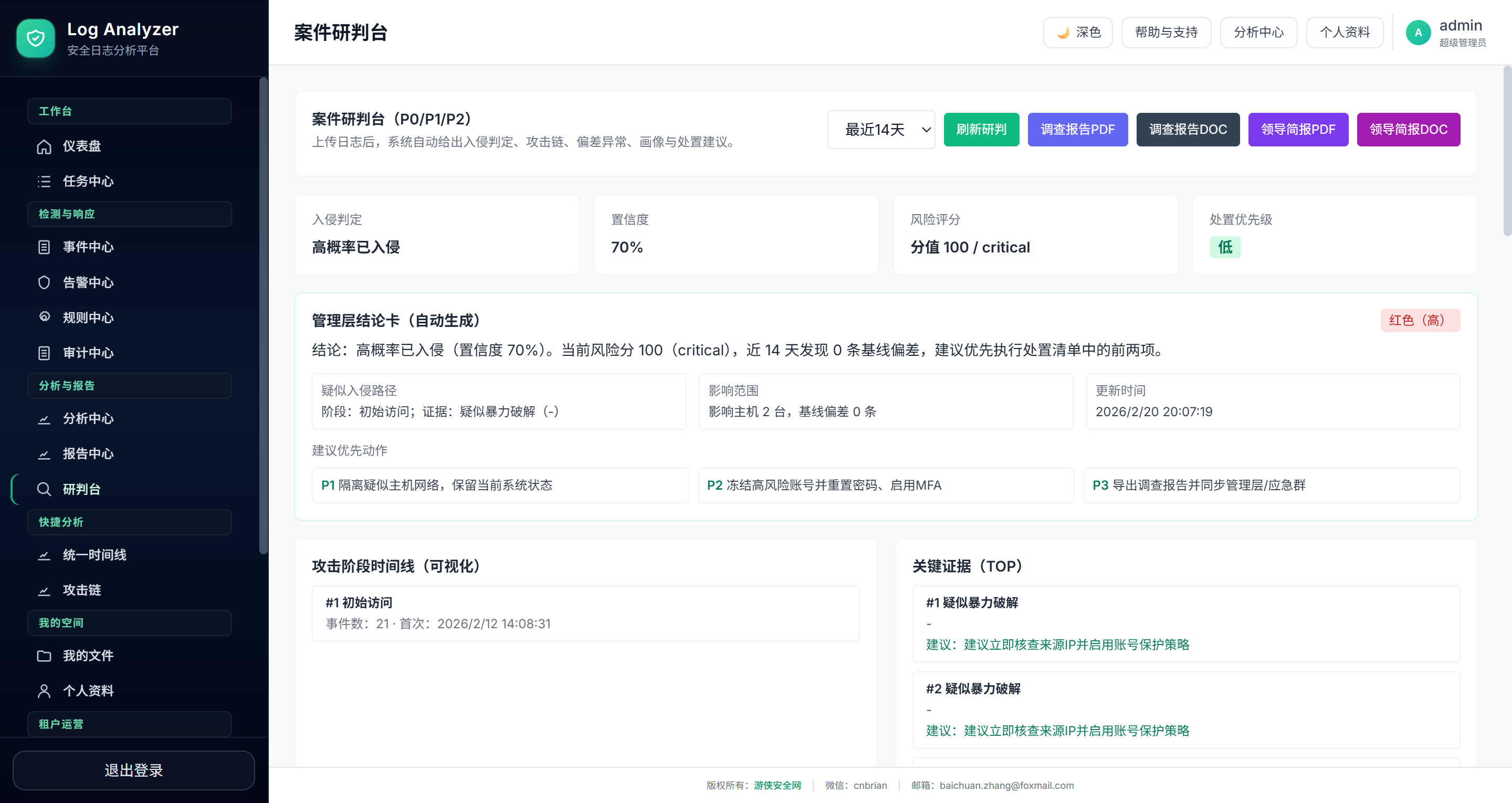The height and width of the screenshot is (803, 1512).
Task: Click the folder icon for 我的文件
Action: (x=44, y=656)
